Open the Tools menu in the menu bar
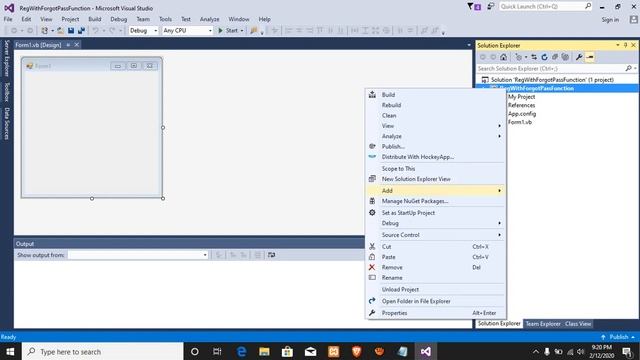 tap(165, 19)
